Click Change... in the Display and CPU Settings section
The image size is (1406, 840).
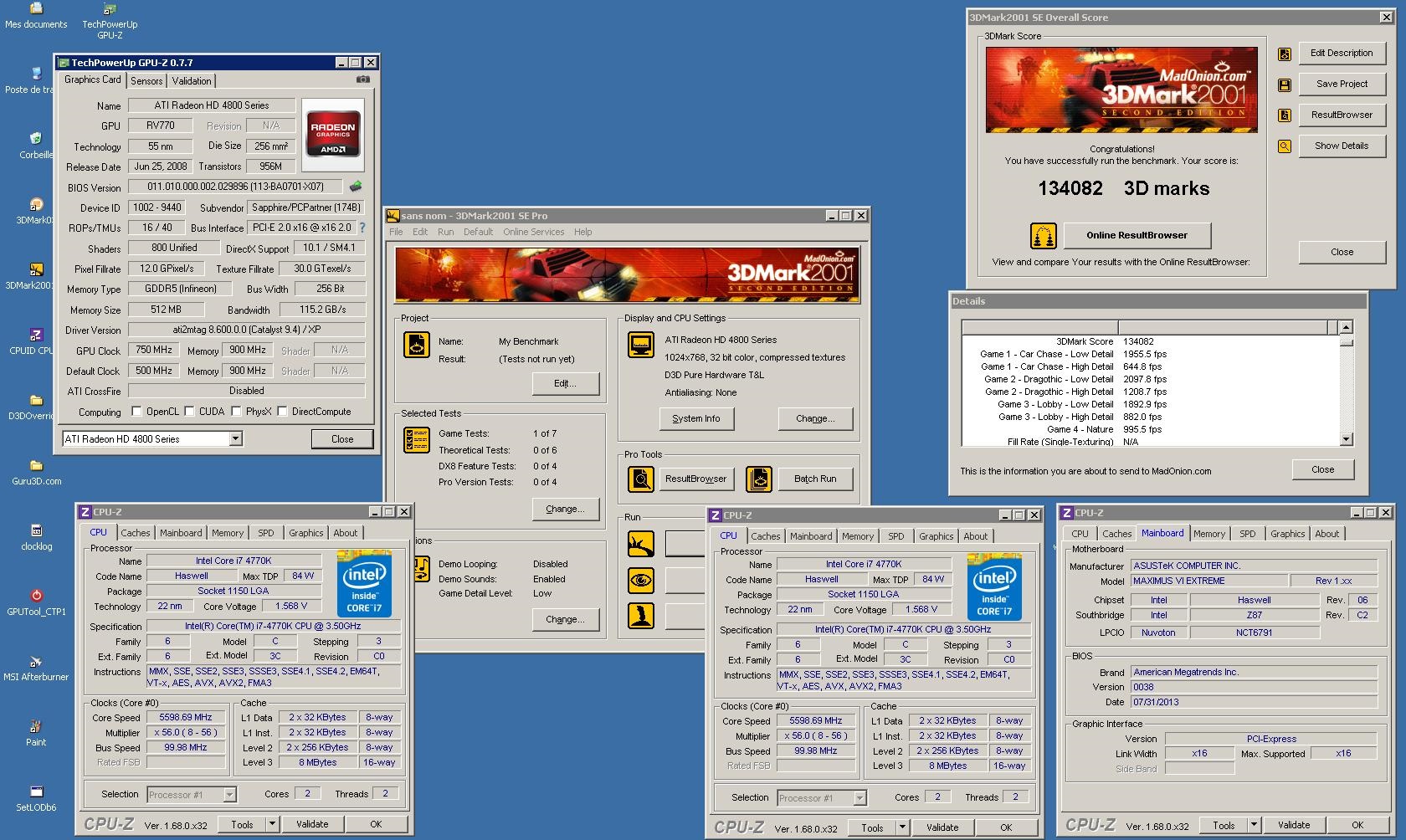(815, 418)
